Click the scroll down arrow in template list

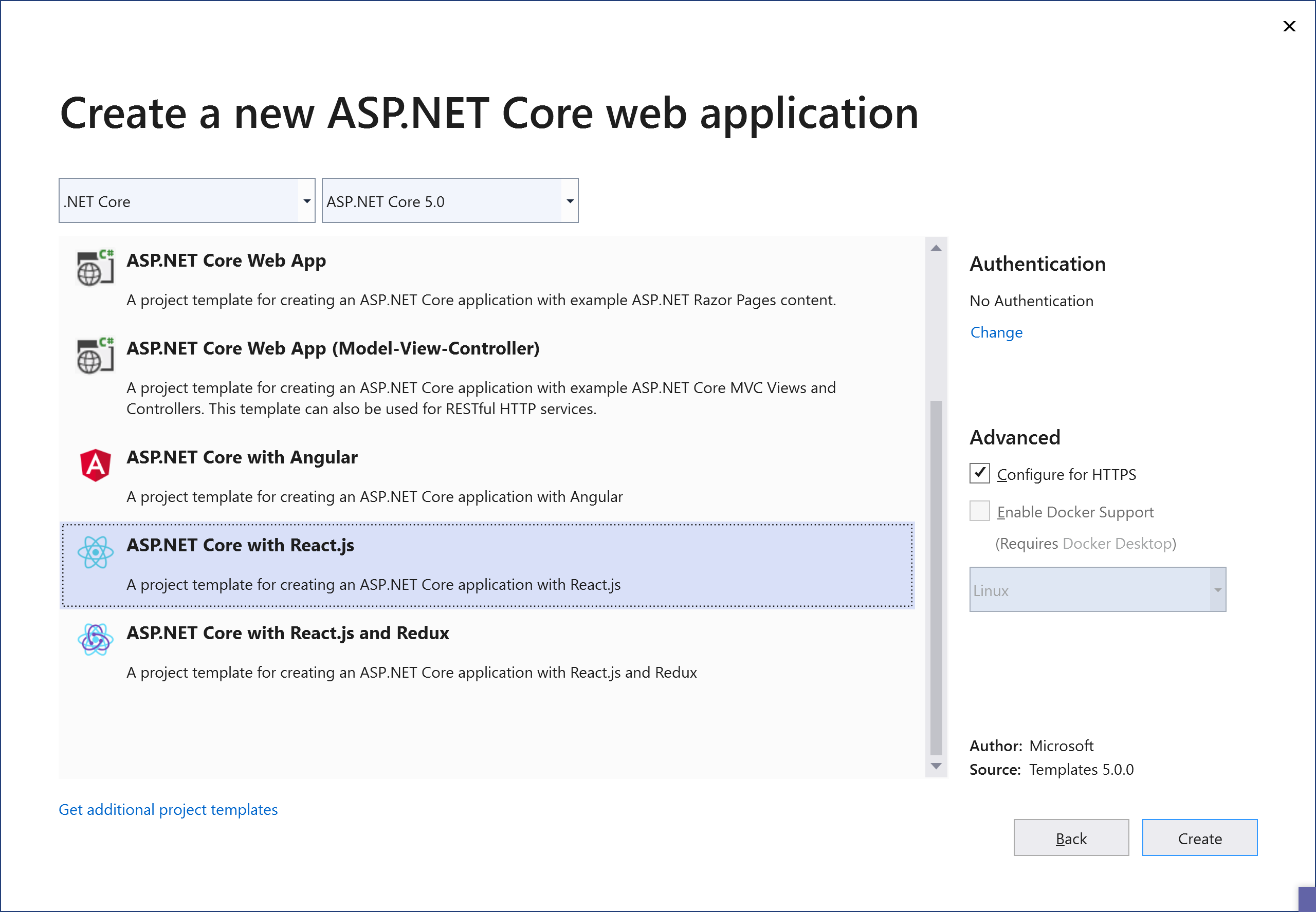936,766
